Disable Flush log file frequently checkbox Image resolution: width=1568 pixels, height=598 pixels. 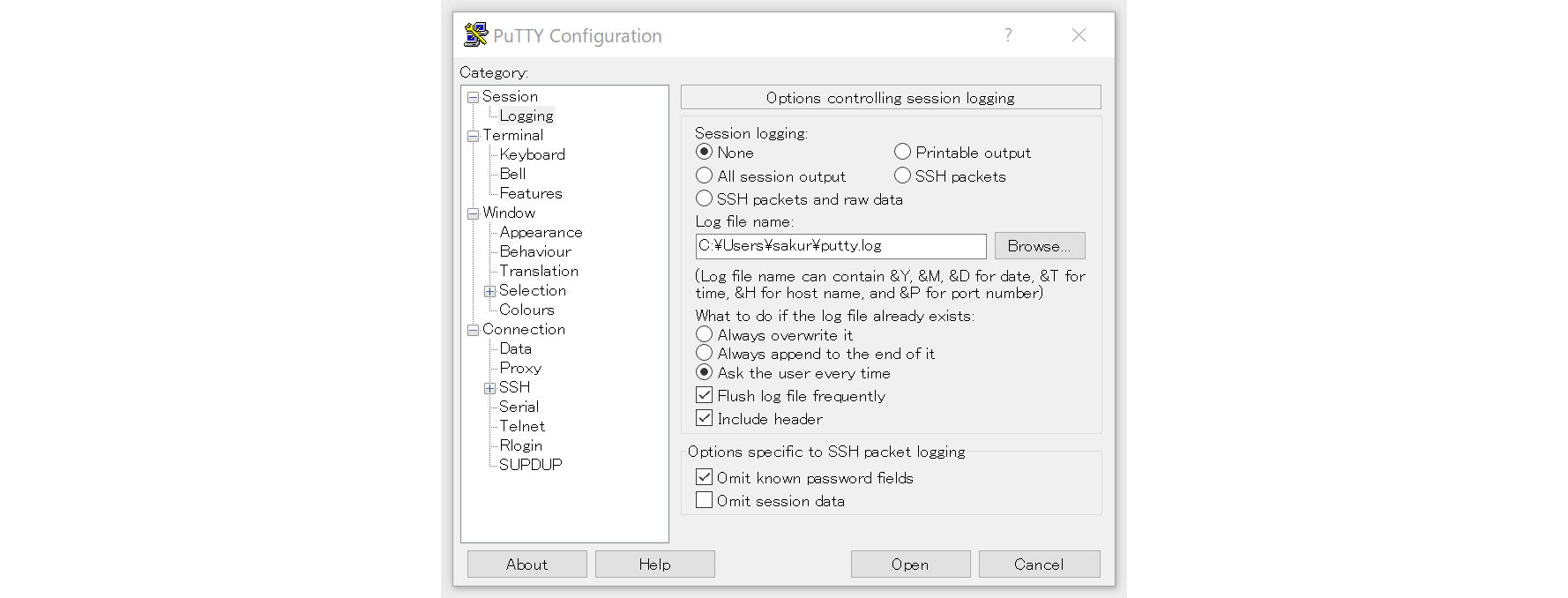(x=704, y=396)
